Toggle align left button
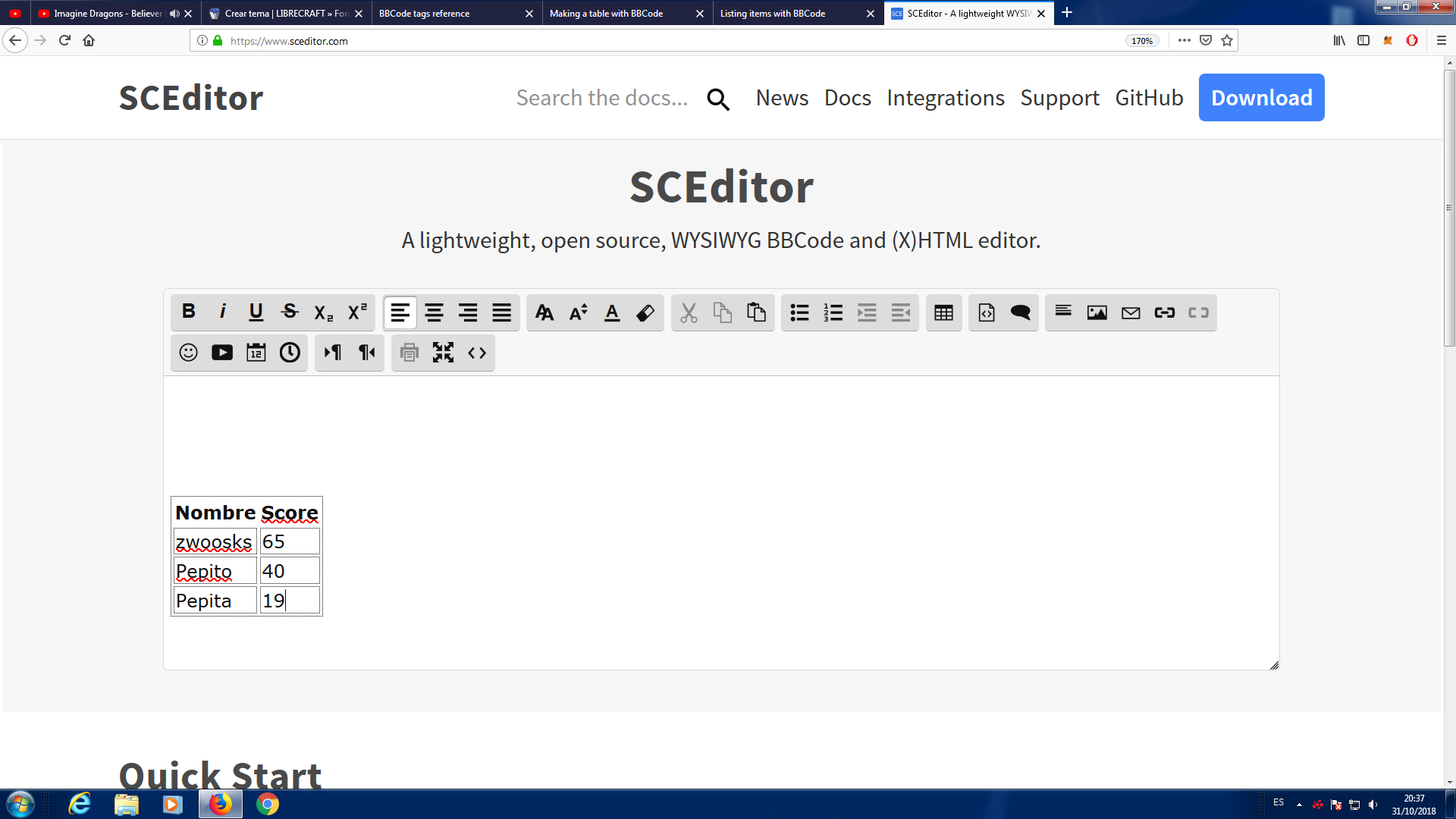This screenshot has width=1456, height=819. (x=400, y=312)
